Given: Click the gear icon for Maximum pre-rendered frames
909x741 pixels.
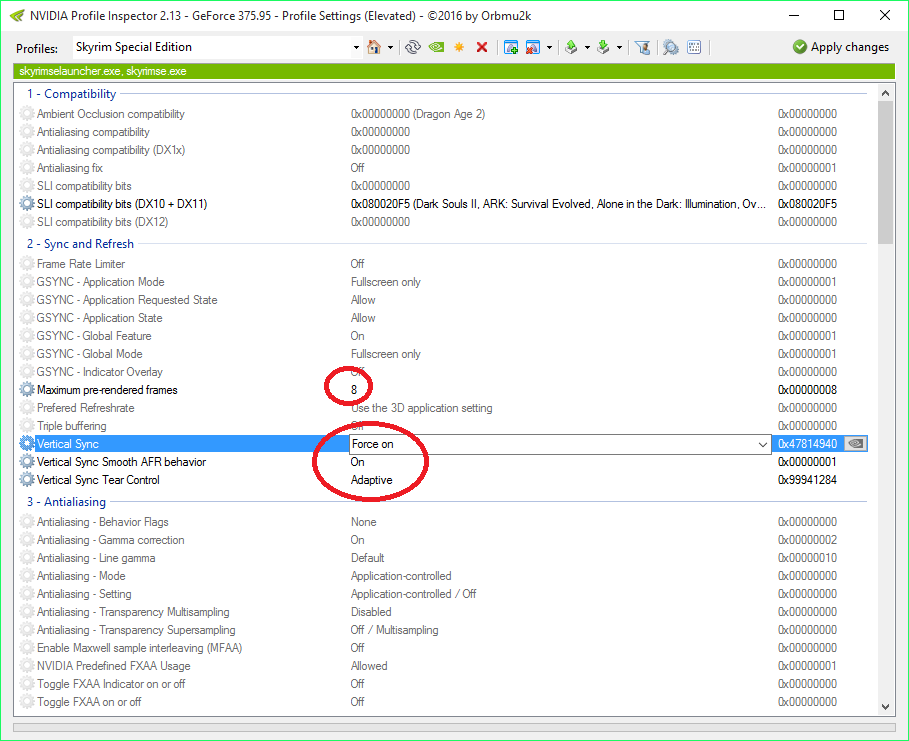Looking at the screenshot, I should [x=27, y=390].
